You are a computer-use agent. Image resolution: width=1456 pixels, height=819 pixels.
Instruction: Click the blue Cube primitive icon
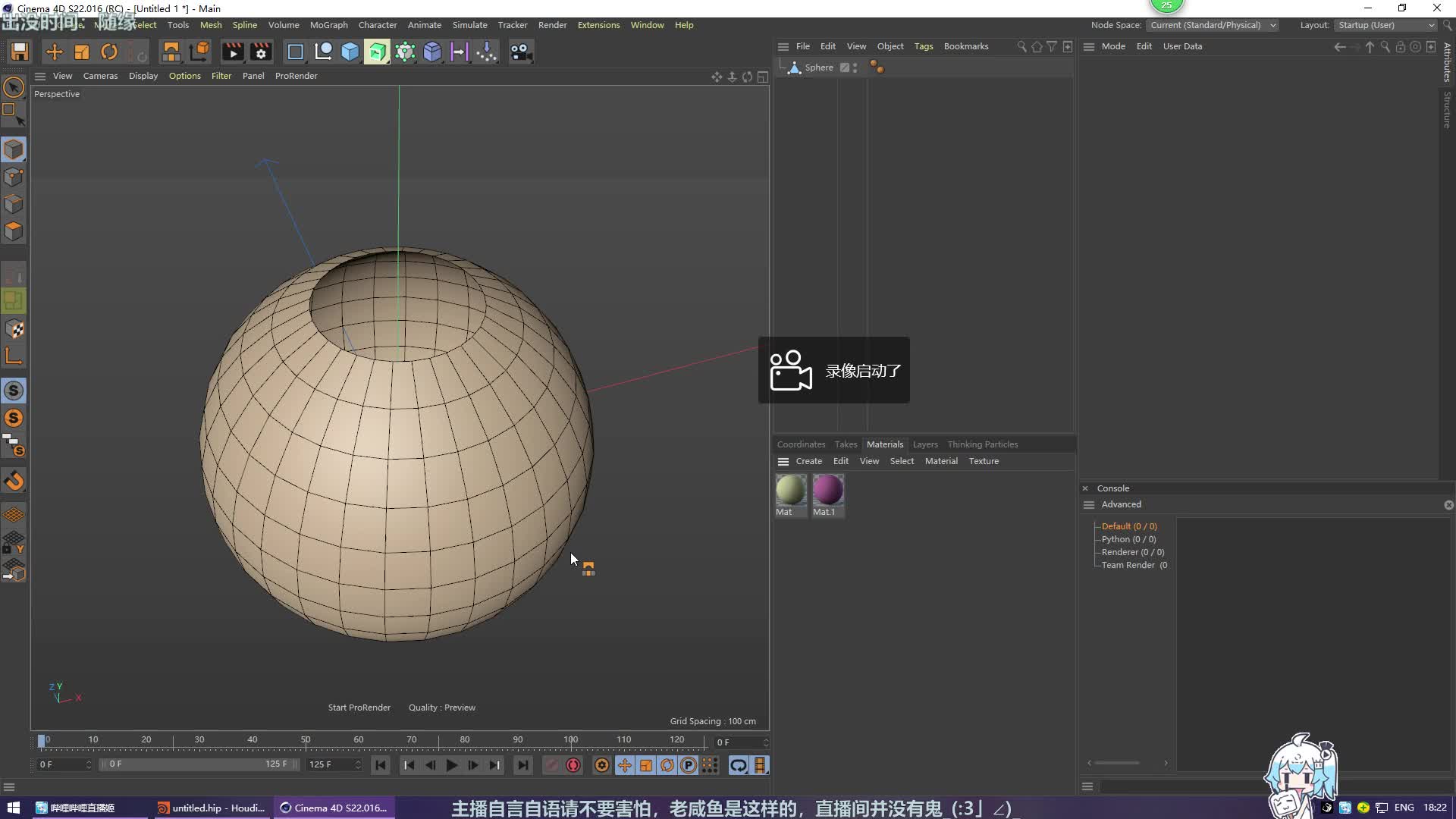(350, 52)
